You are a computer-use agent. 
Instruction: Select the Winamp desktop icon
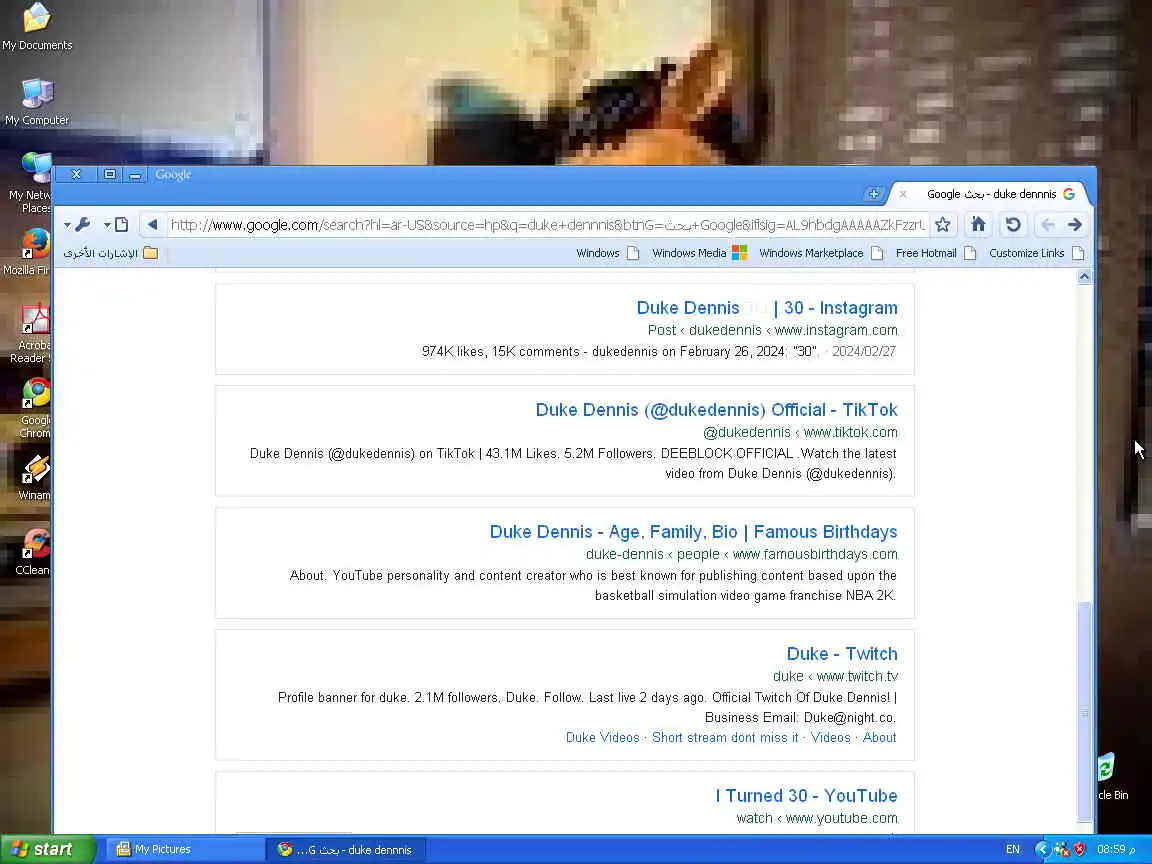point(34,478)
